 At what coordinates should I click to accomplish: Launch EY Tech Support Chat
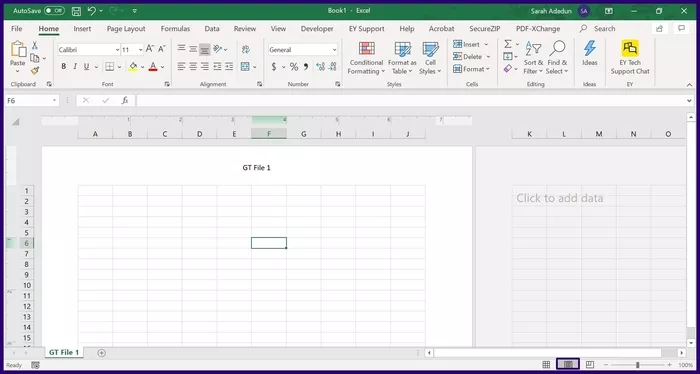tap(630, 58)
